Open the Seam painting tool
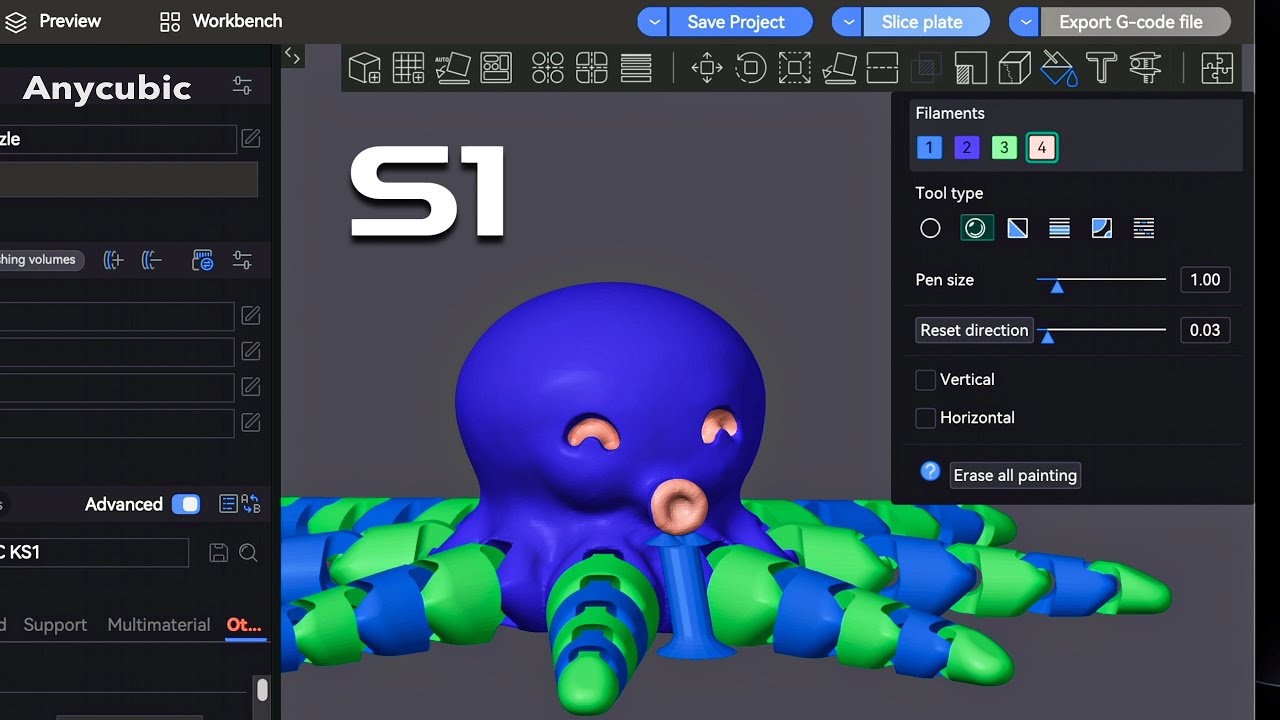This screenshot has width=1280, height=720. [x=1014, y=68]
